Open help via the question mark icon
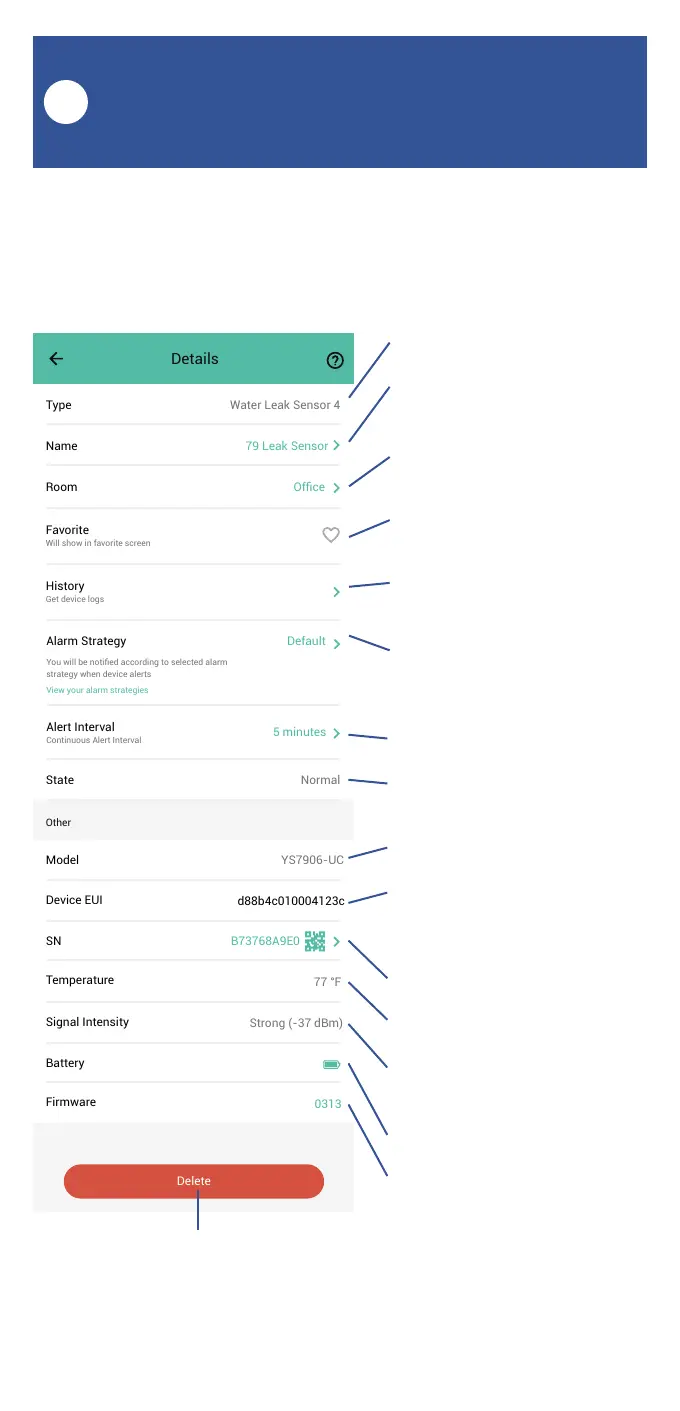 tap(335, 361)
